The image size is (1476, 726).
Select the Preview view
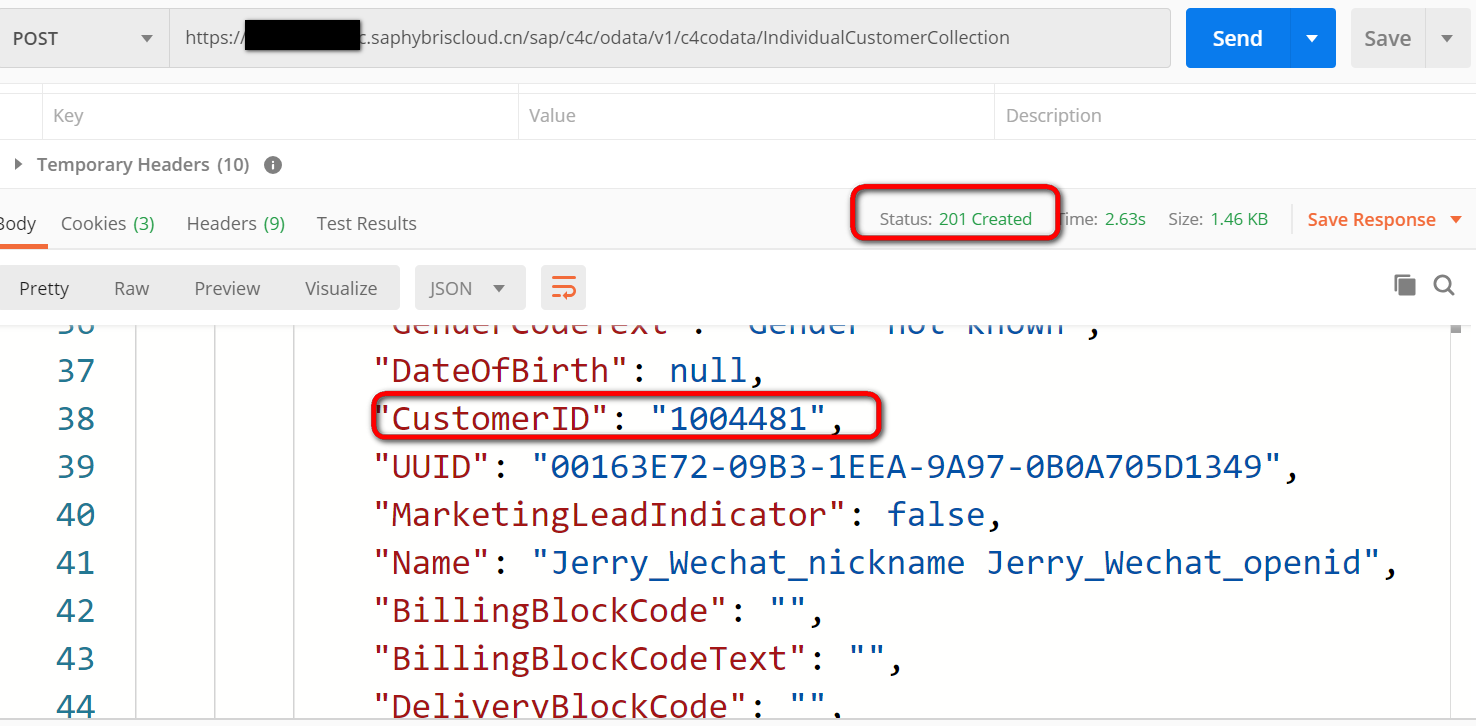(227, 288)
